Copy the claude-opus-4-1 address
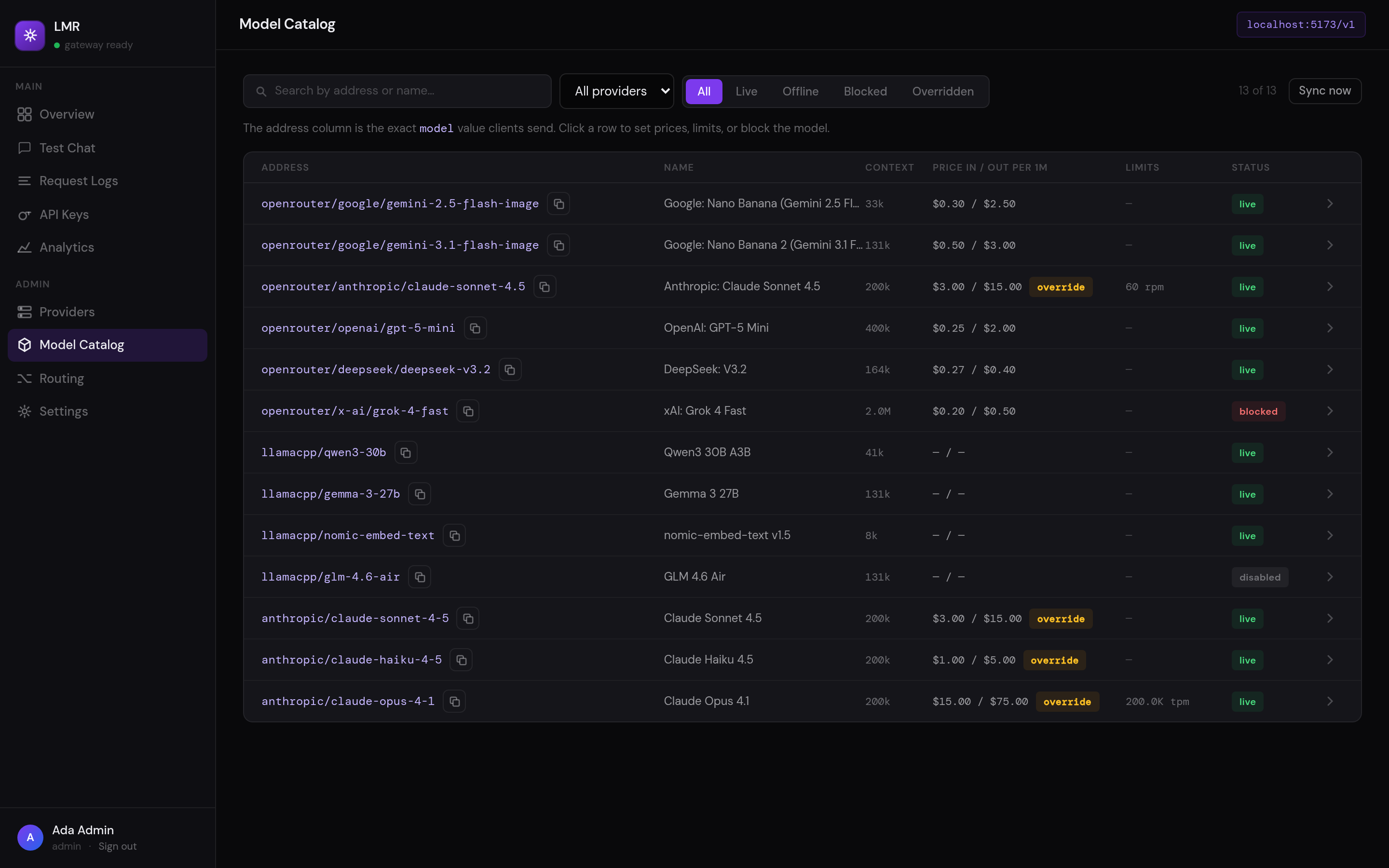1389x868 pixels. pos(454,702)
